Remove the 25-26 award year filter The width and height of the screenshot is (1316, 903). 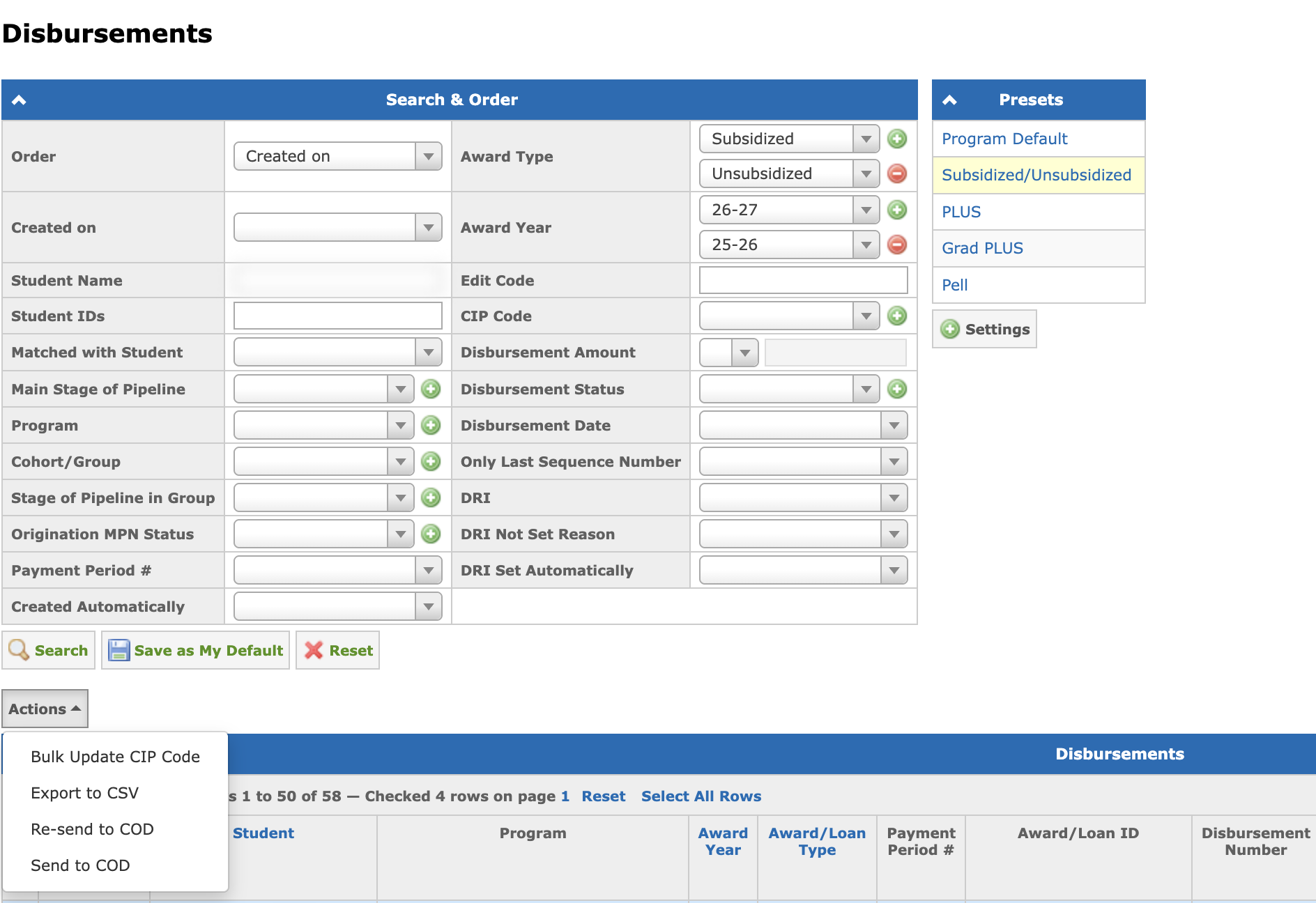coord(897,245)
